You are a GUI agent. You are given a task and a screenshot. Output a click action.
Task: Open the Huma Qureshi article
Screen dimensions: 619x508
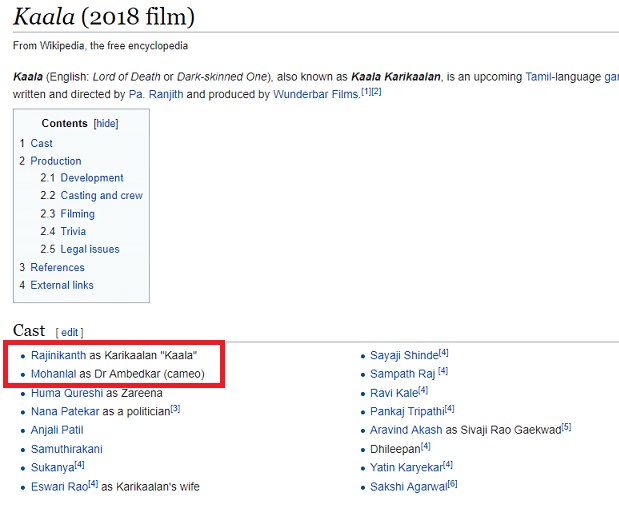(67, 393)
